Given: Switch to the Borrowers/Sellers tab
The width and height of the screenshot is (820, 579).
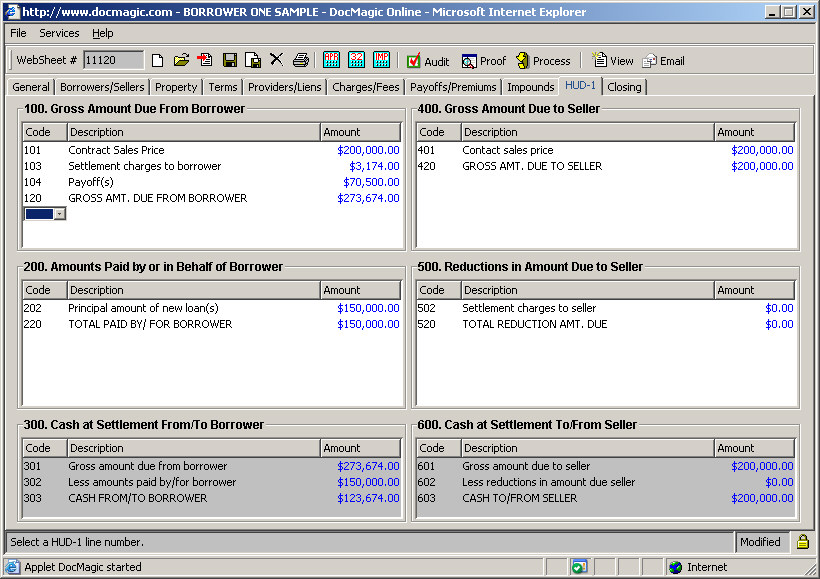Looking at the screenshot, I should [102, 87].
